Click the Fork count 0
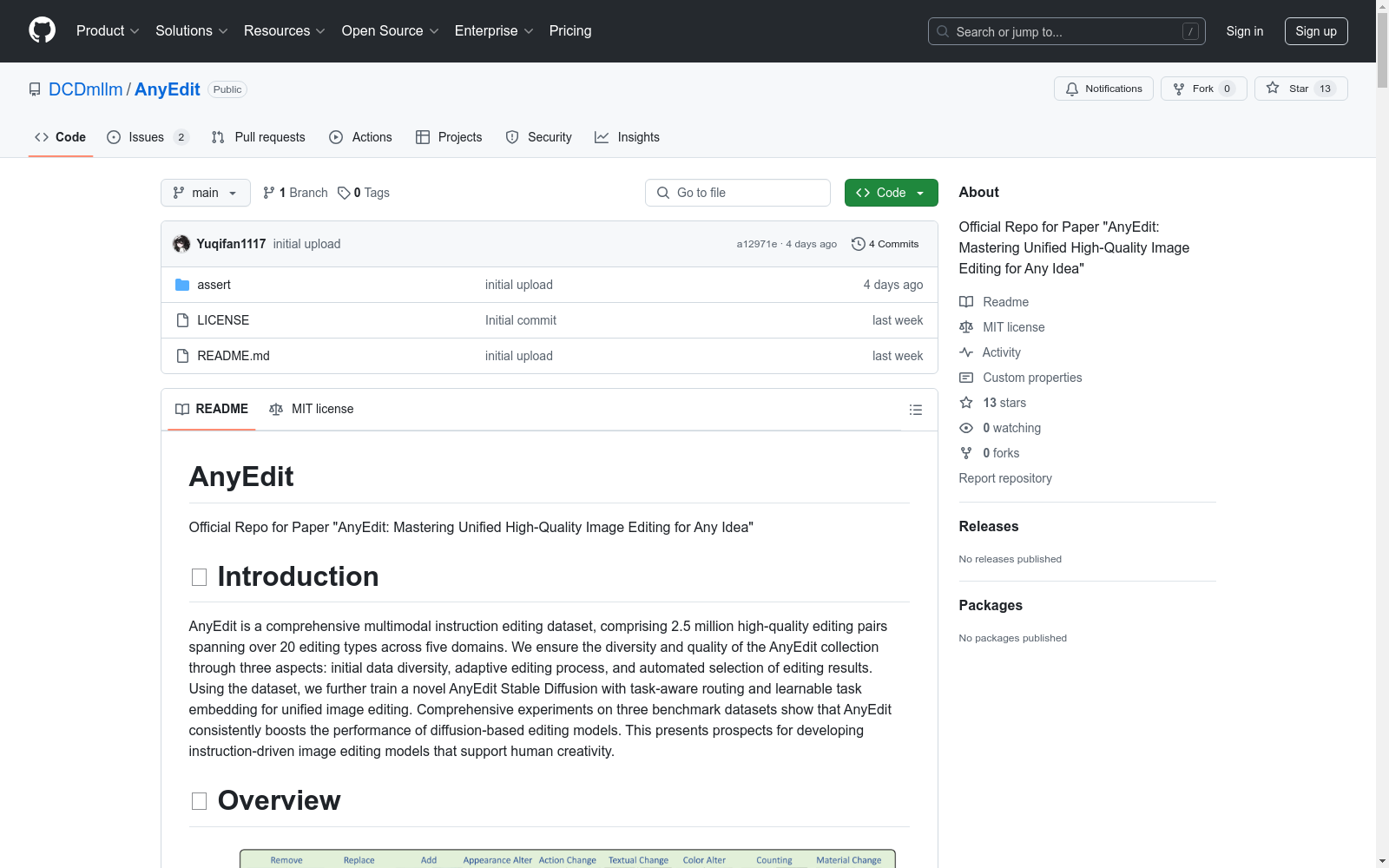 click(x=1227, y=89)
